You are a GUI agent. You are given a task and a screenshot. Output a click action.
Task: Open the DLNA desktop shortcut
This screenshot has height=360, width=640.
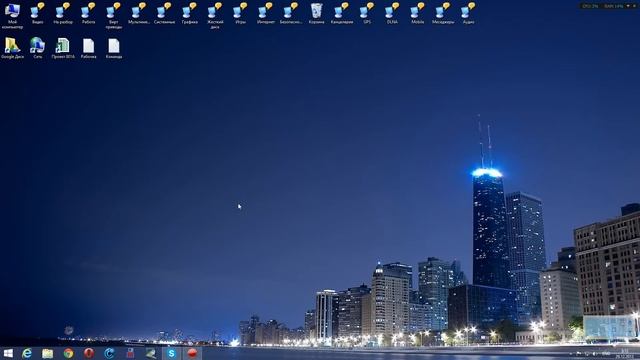[392, 13]
